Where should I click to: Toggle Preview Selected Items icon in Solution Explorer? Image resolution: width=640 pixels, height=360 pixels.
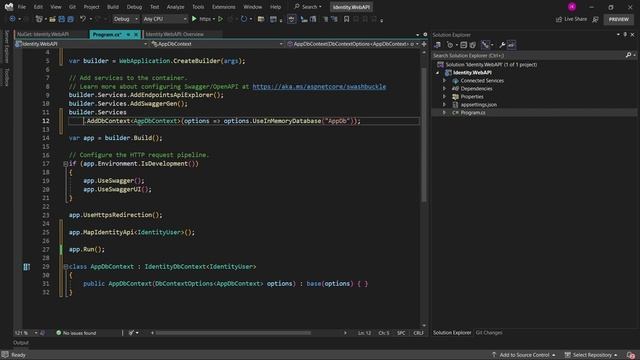pyautogui.click(x=511, y=45)
